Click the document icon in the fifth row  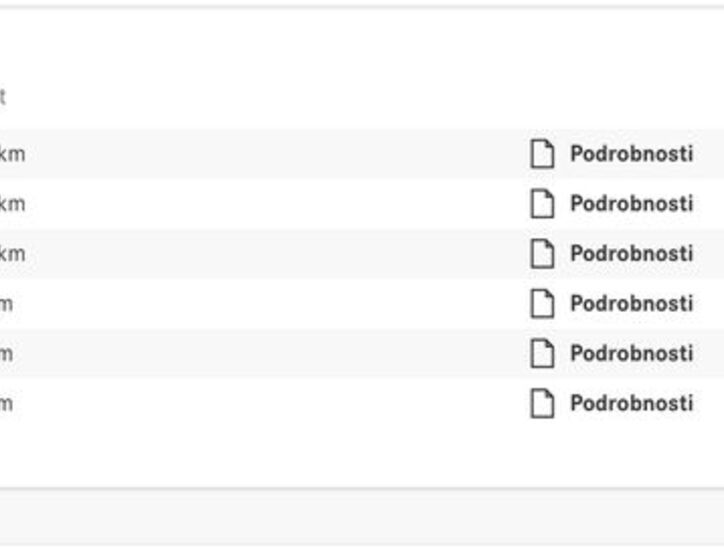pos(542,354)
